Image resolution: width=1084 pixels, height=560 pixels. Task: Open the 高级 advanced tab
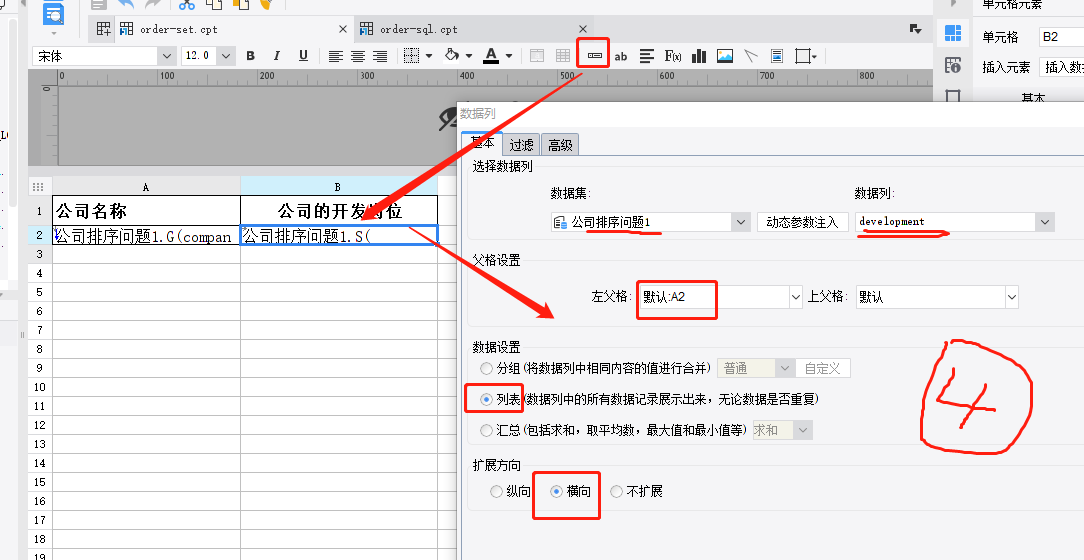pyautogui.click(x=560, y=144)
